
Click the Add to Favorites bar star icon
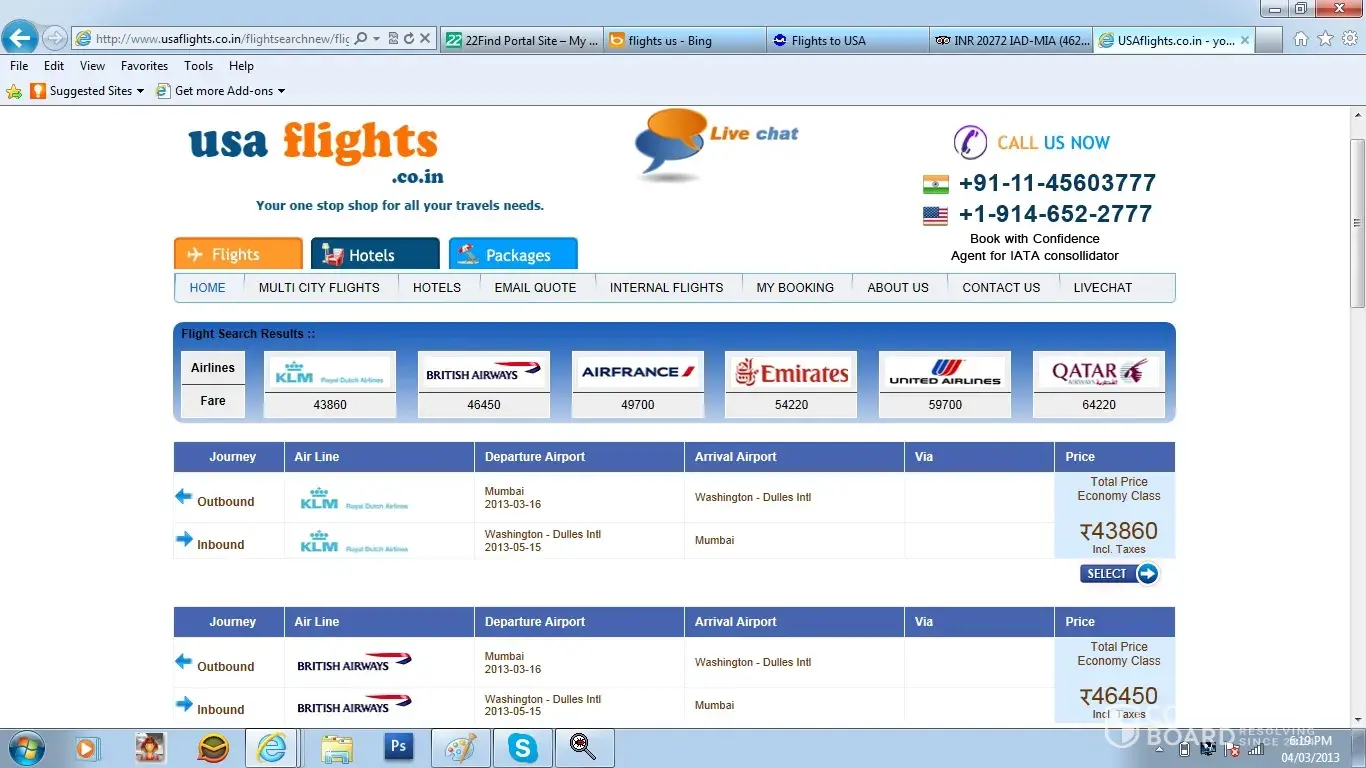pos(14,91)
